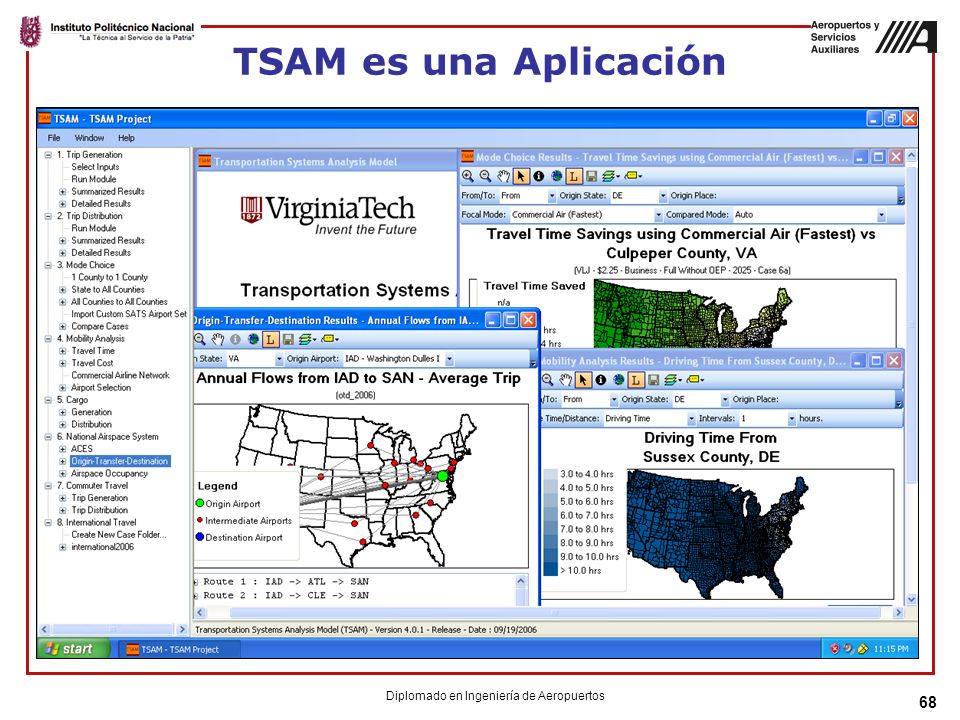Screen dimensions: 960x720
Task: Open layers icon in Origin-Transfer-Destination toolbar
Action: click(307, 339)
